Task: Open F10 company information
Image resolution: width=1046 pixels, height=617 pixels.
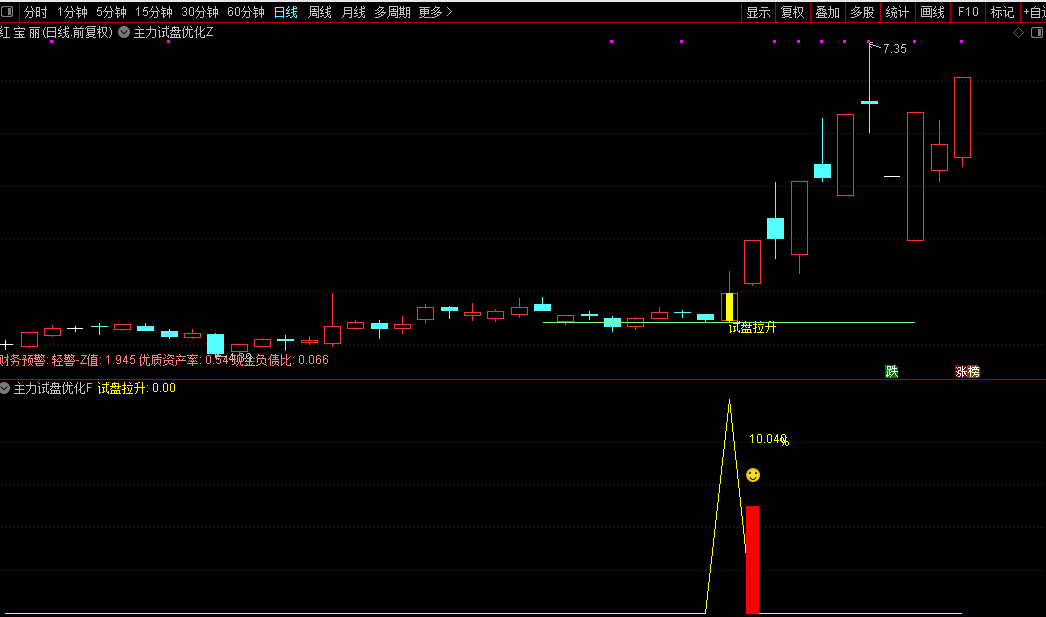Action: pyautogui.click(x=968, y=12)
